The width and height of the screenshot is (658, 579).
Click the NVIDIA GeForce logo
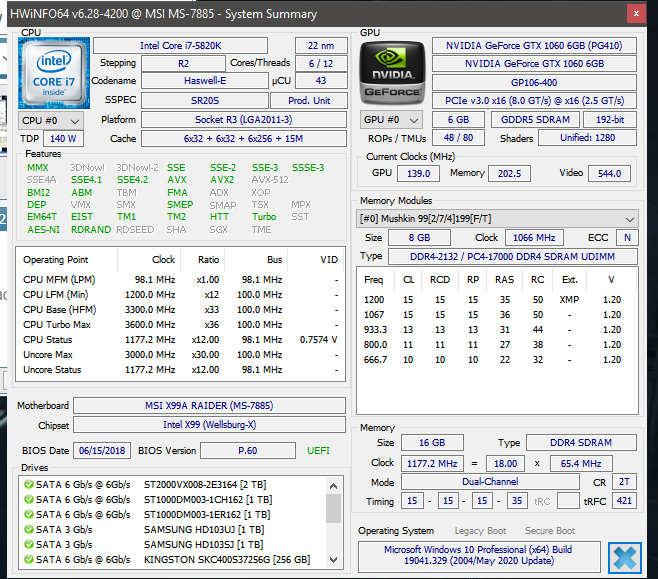pyautogui.click(x=392, y=72)
